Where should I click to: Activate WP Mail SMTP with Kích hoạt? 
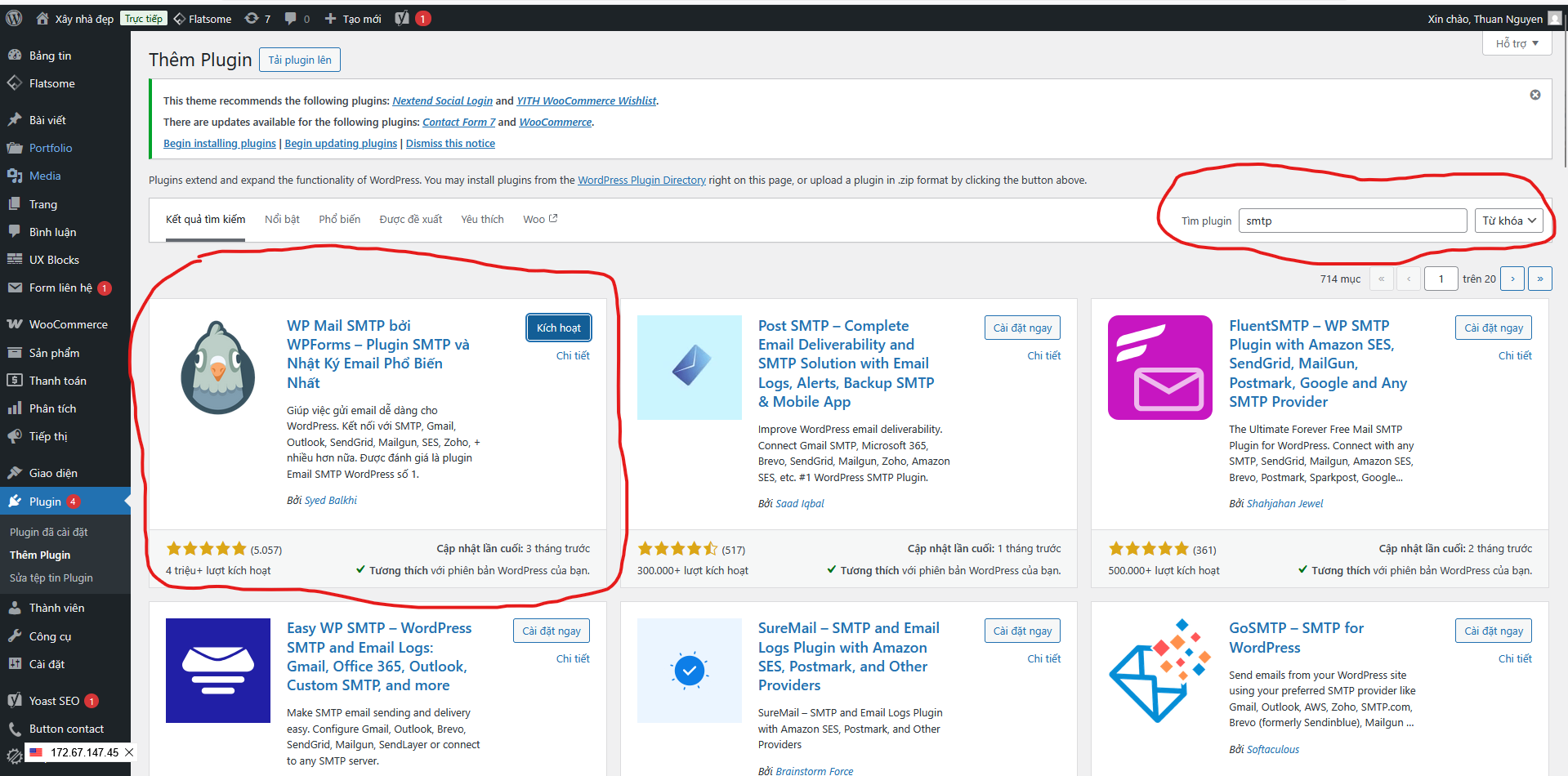558,328
